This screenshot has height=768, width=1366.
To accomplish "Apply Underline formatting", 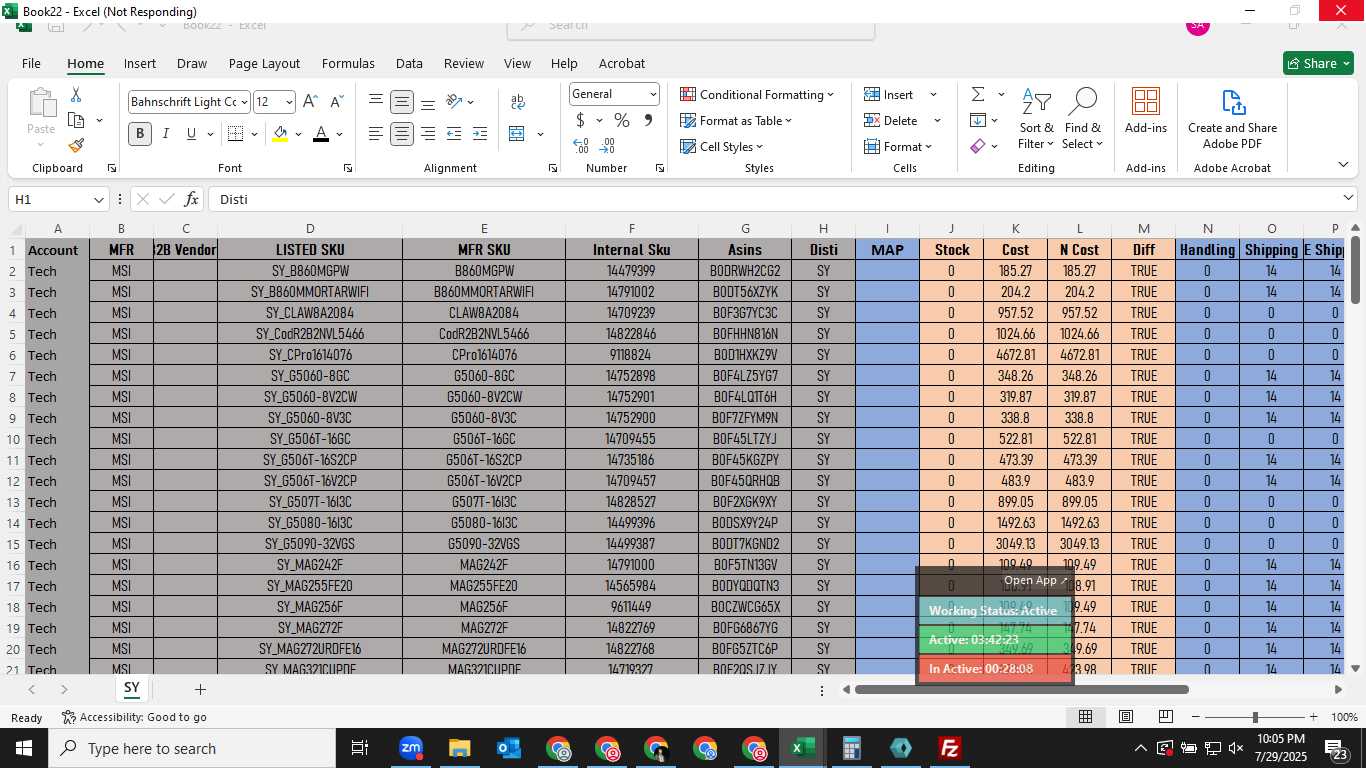I will point(191,133).
